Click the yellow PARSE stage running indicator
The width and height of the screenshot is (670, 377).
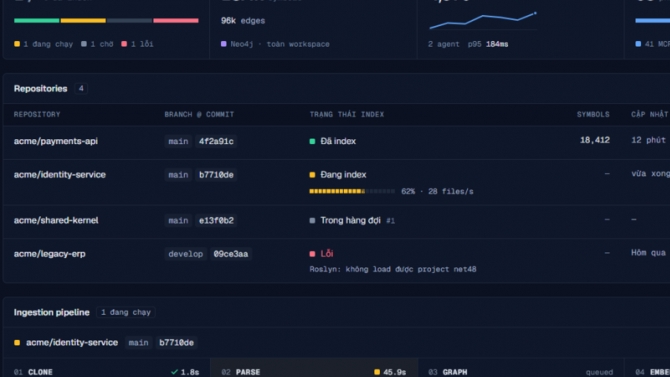tap(377, 372)
